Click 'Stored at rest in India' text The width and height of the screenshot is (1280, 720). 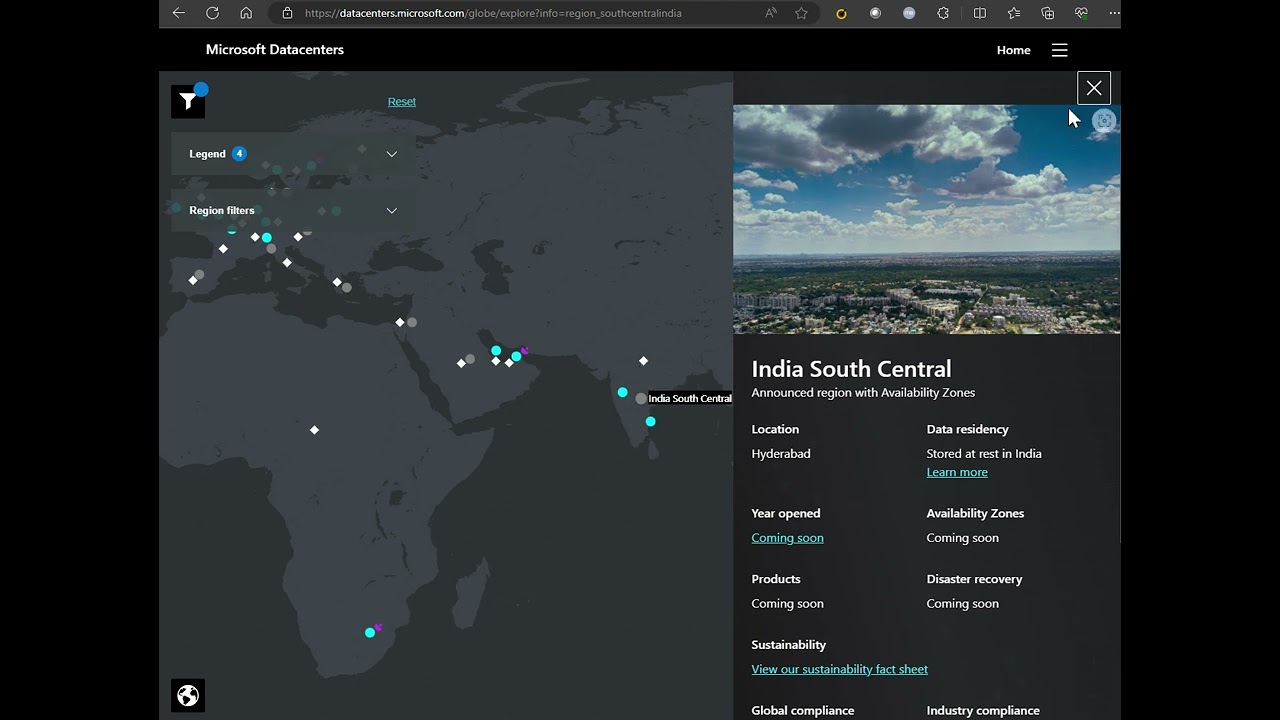[x=984, y=454]
